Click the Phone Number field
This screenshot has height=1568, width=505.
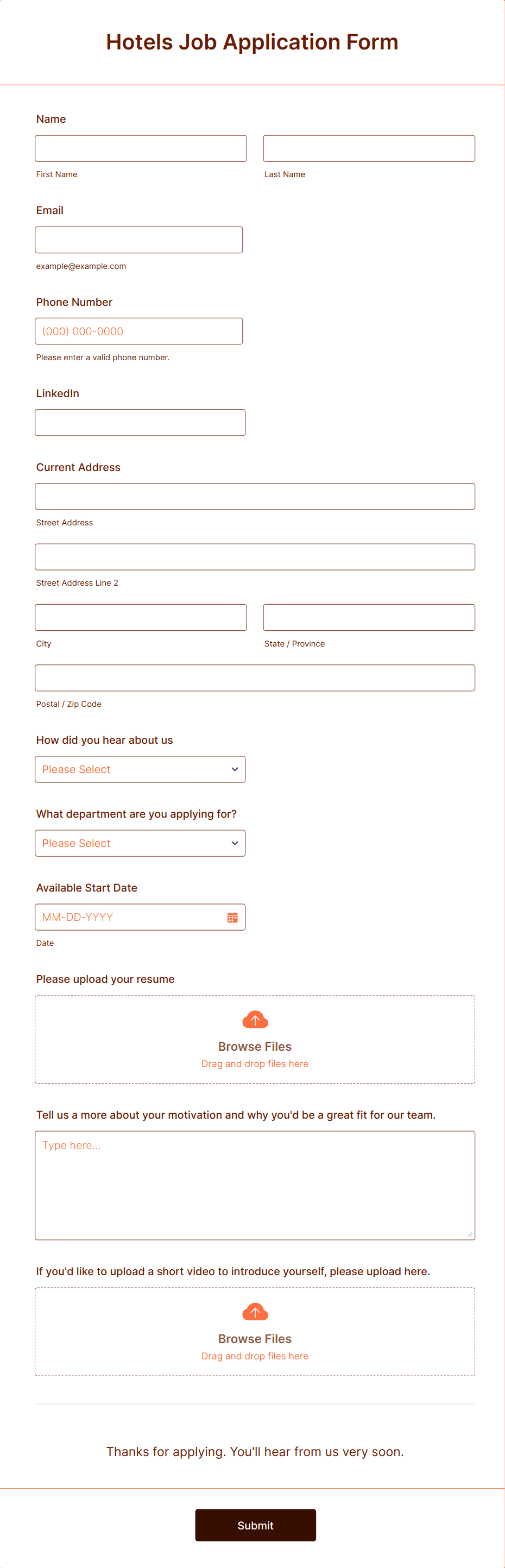138,330
